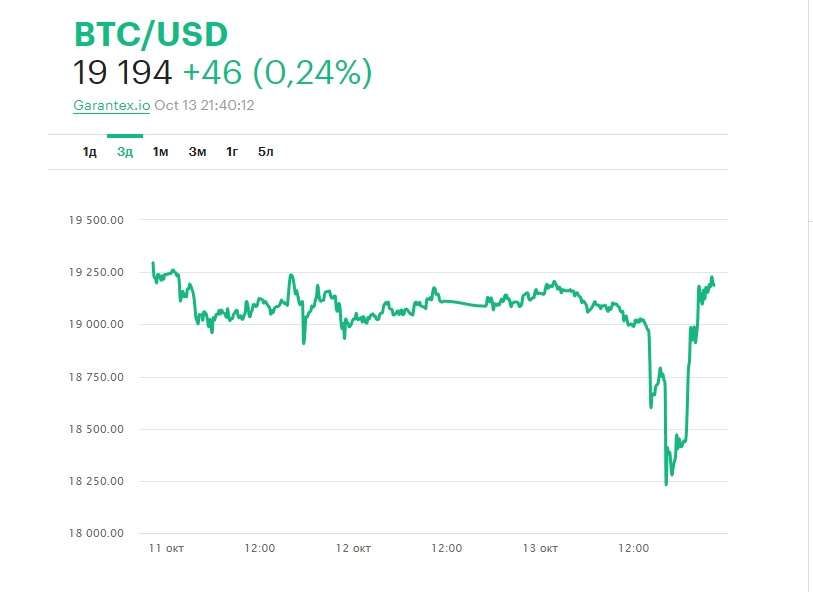Click the 18 750.00 price level label
813x592 pixels.
coord(95,377)
